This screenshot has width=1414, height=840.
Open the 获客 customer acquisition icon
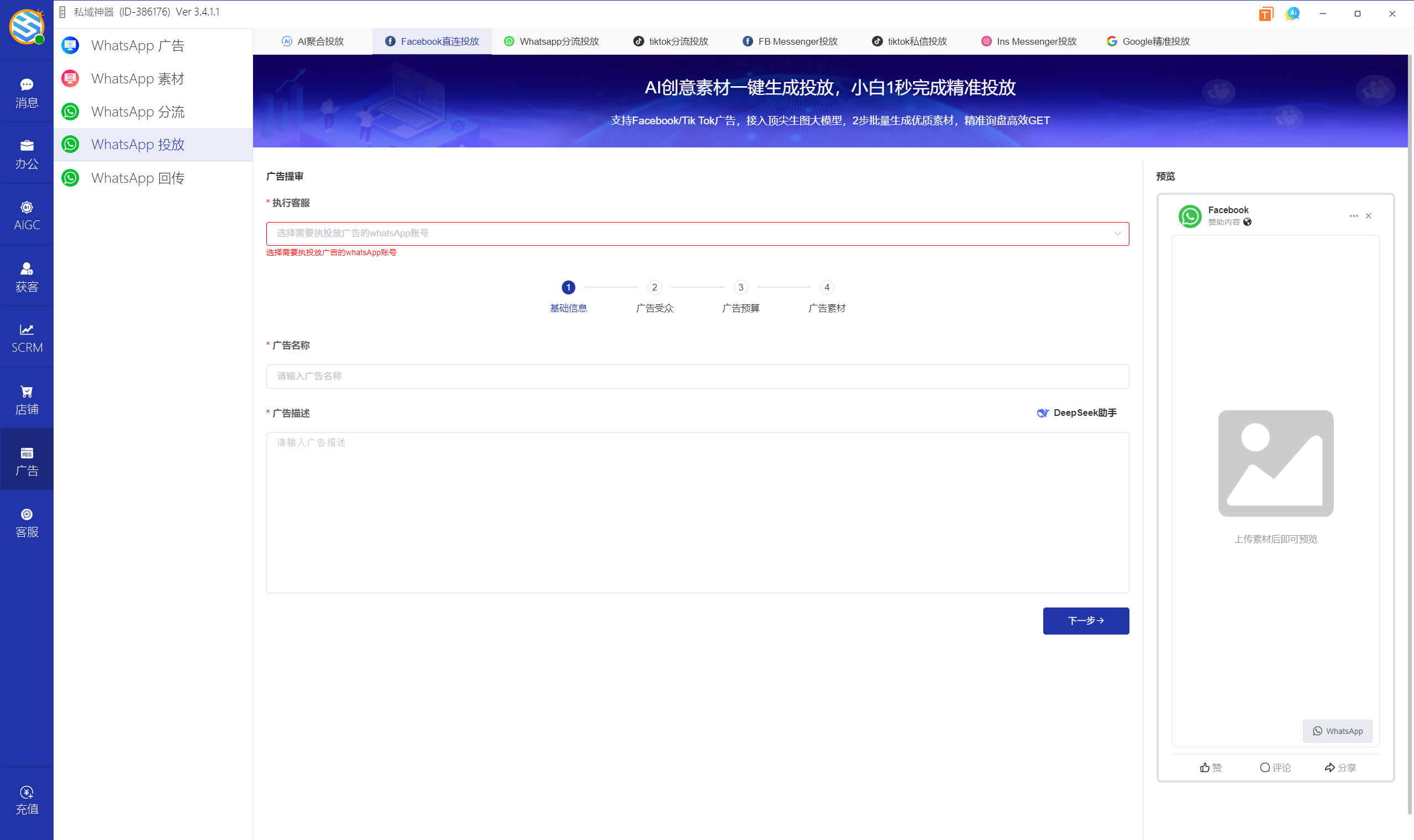(27, 276)
